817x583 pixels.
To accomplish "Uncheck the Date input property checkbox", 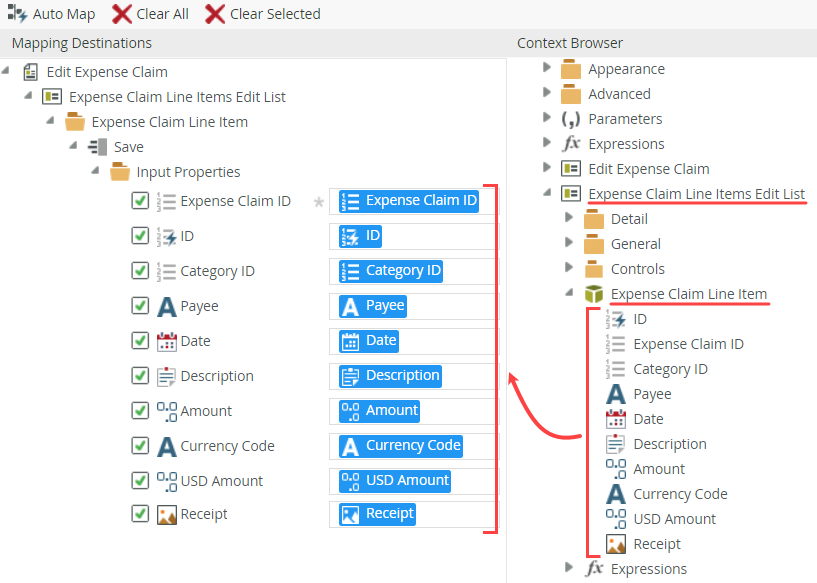I will point(140,340).
